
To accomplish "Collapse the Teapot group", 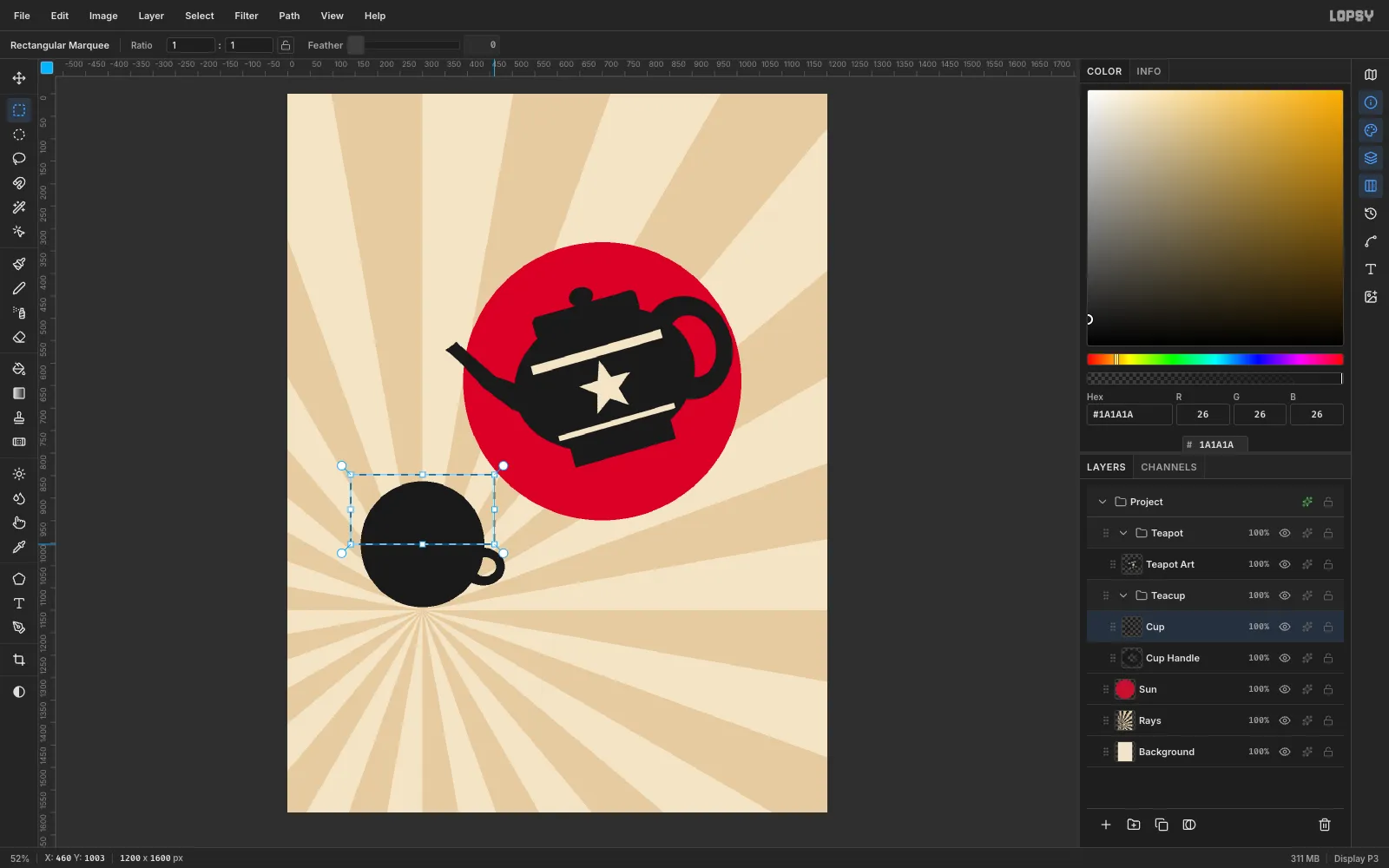I will [x=1123, y=533].
